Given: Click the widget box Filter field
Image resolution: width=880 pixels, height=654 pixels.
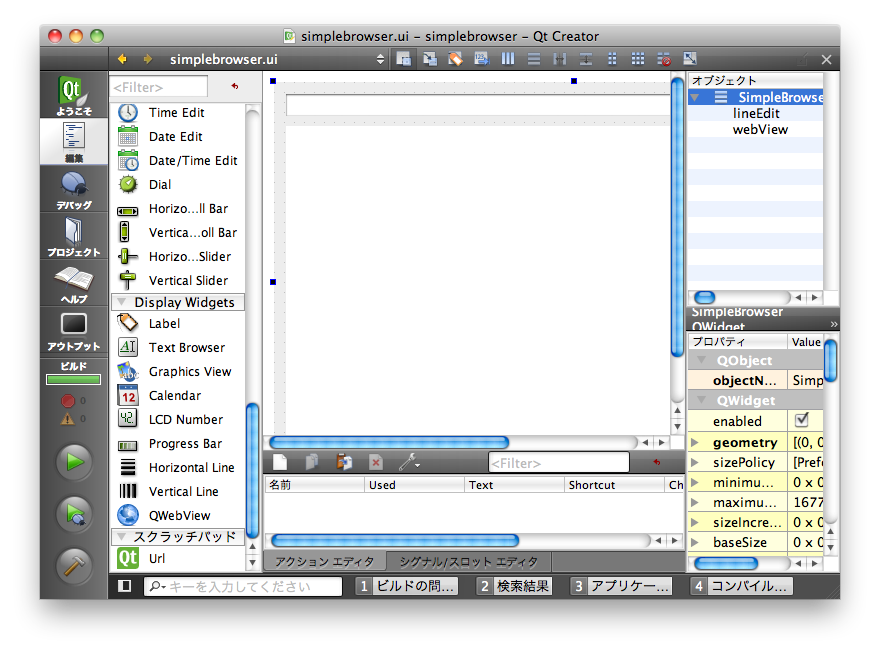Looking at the screenshot, I should pos(160,87).
